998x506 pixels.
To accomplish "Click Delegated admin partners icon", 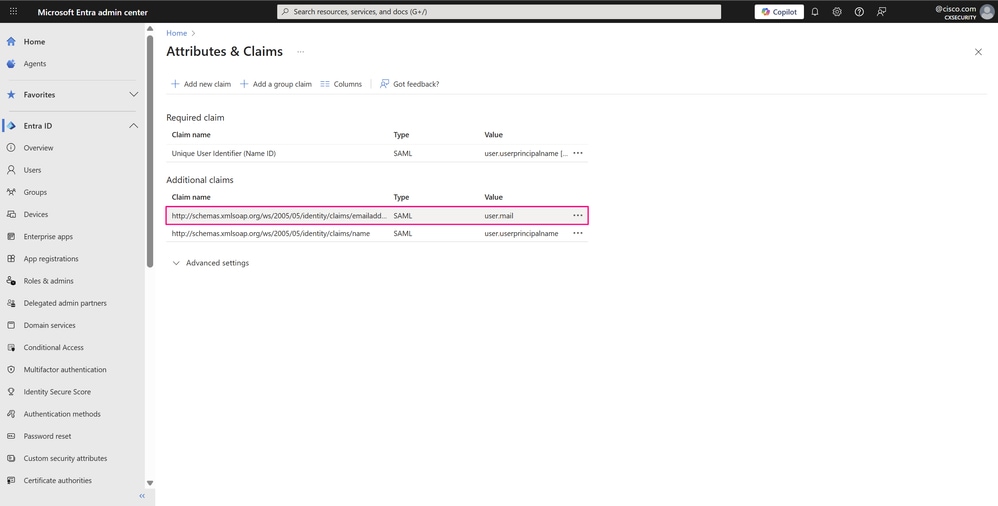I will [x=11, y=303].
